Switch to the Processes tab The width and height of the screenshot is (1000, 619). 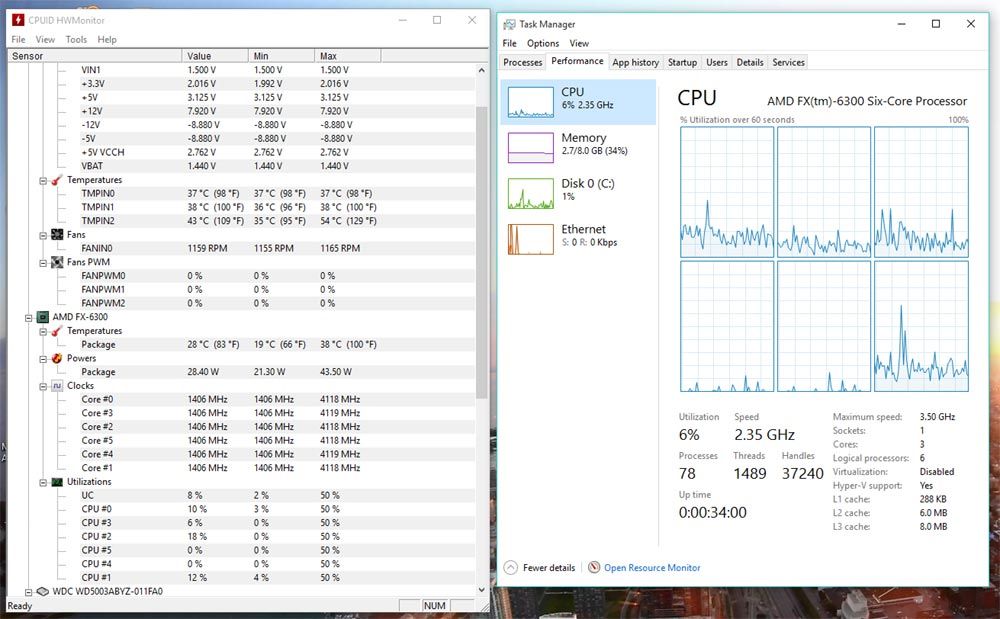tap(522, 62)
